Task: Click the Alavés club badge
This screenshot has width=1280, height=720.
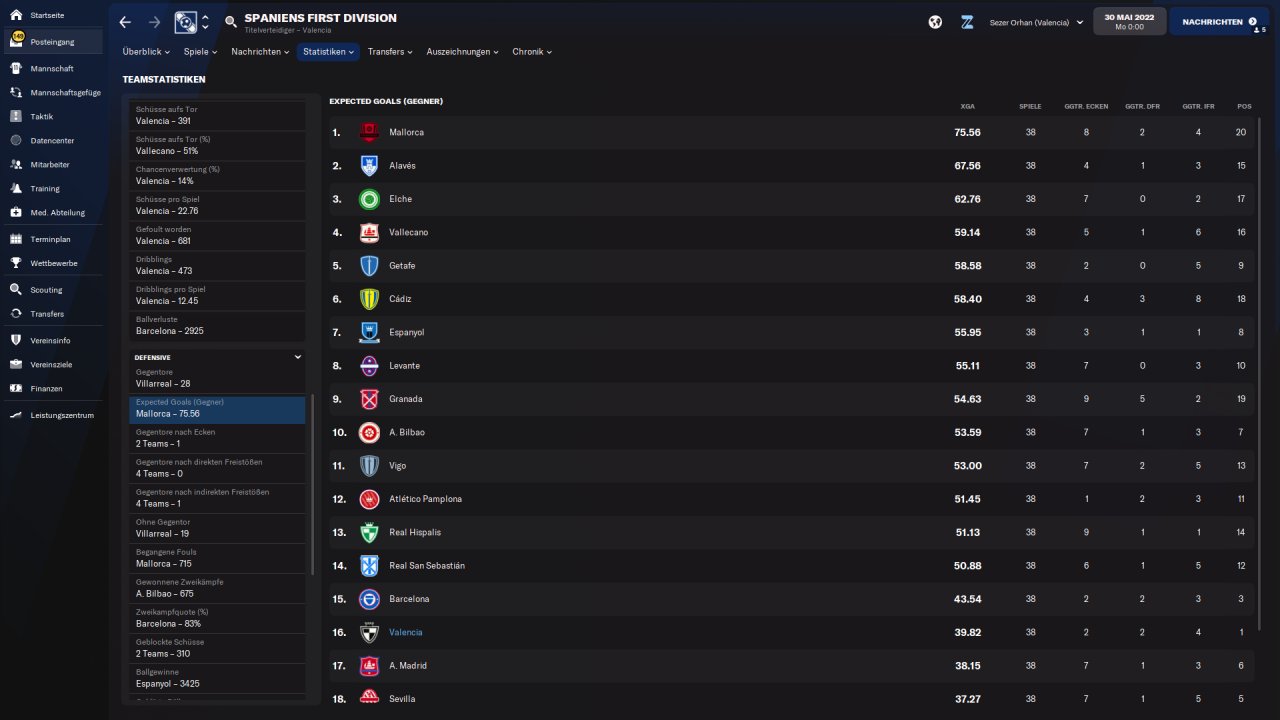Action: [x=369, y=166]
